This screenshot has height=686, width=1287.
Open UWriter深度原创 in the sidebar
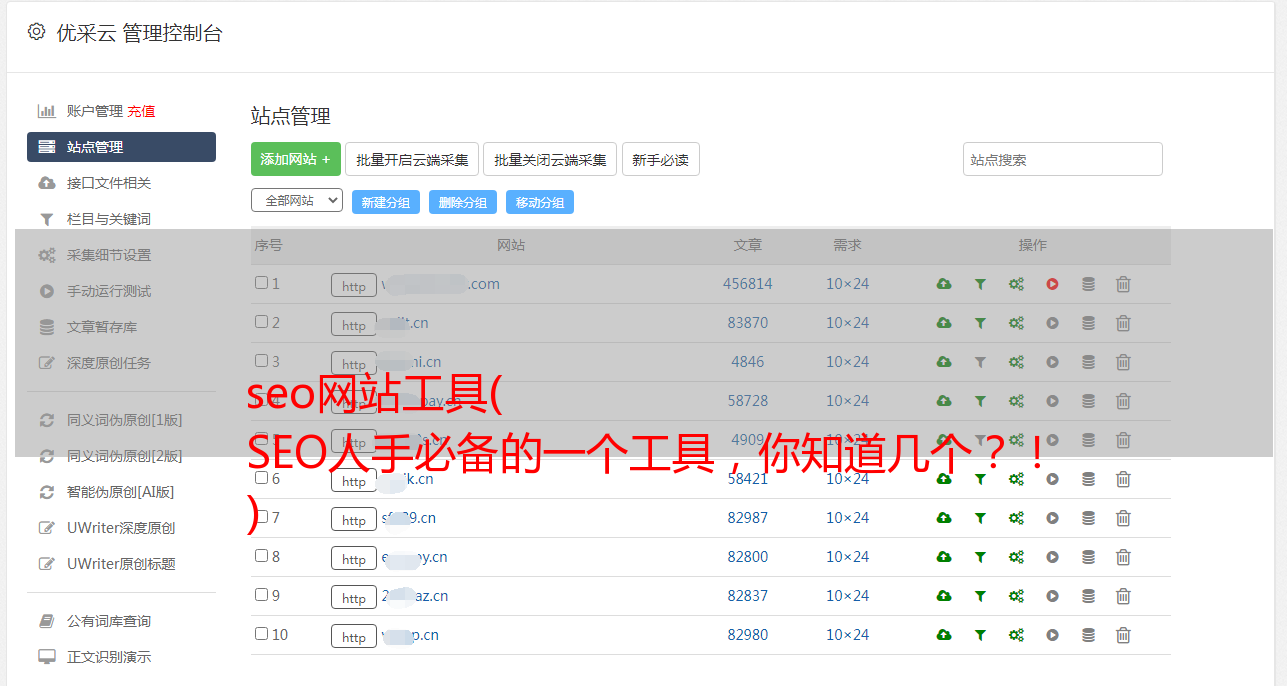tap(121, 528)
